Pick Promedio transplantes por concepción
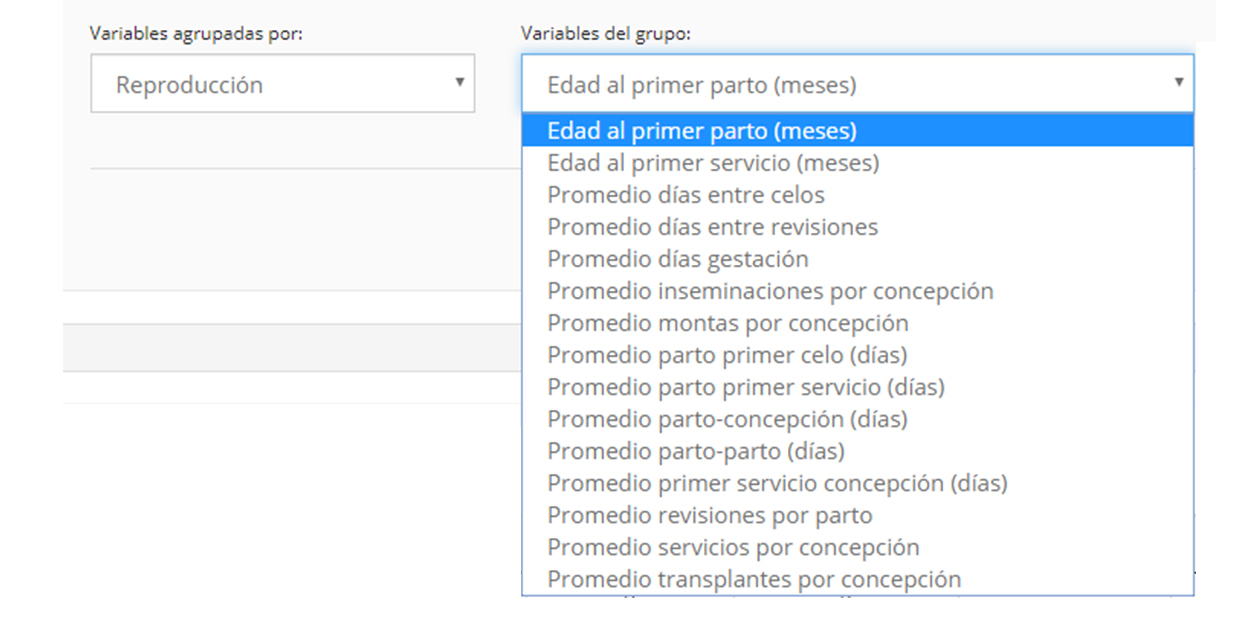 click(x=857, y=578)
